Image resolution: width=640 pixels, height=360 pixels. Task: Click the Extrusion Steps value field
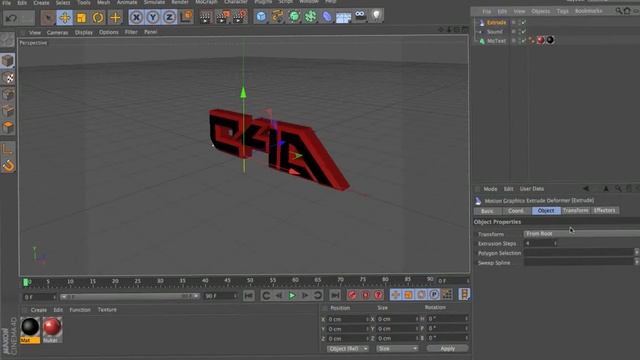coord(540,243)
